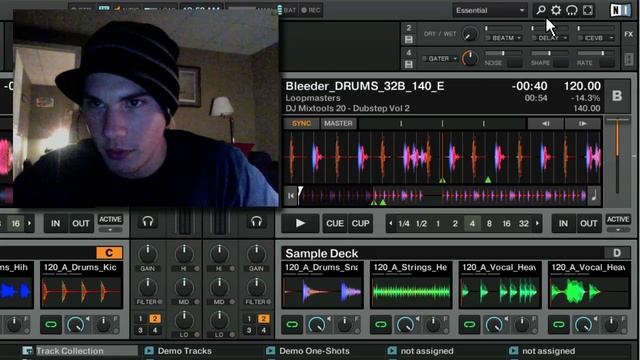Image resolution: width=640 pixels, height=360 pixels.
Task: Click the orange deck C letter badge
Action: 109,253
